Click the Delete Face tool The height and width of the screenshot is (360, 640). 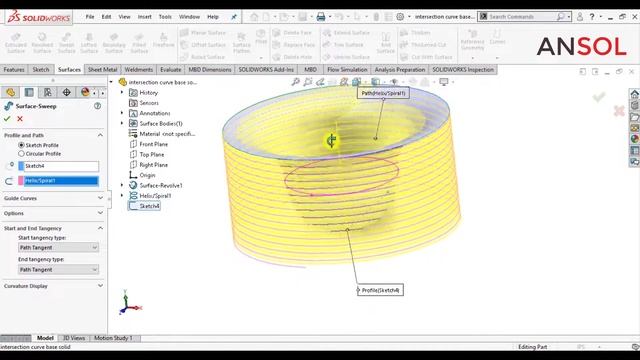click(292, 33)
